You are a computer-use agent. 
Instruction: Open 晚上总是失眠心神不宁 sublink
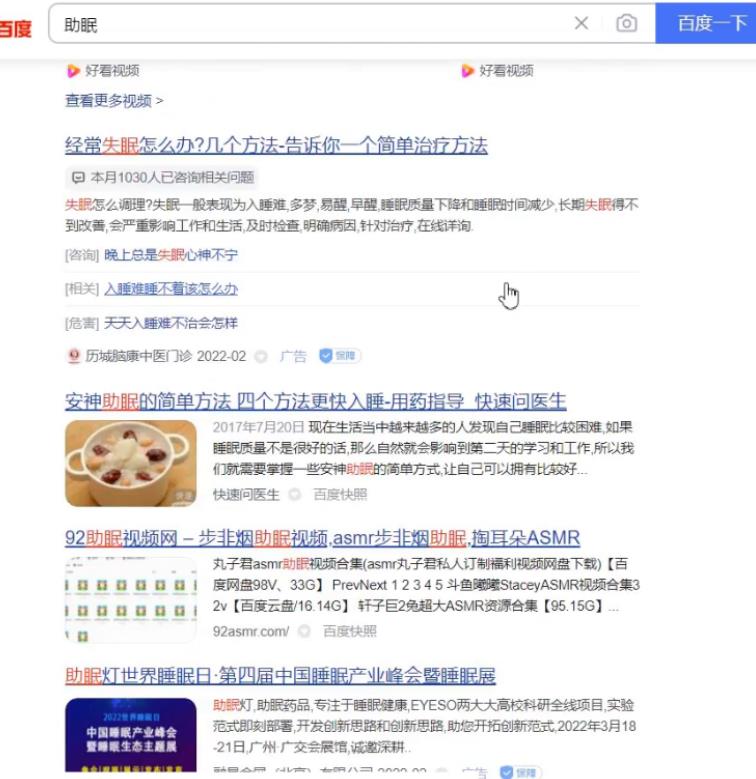click(x=171, y=255)
